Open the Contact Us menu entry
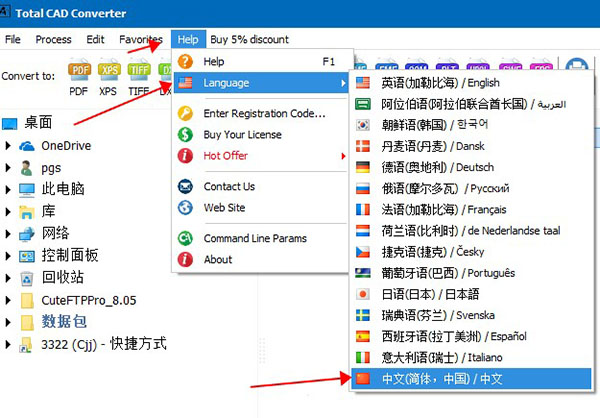600x418 pixels. click(x=229, y=186)
